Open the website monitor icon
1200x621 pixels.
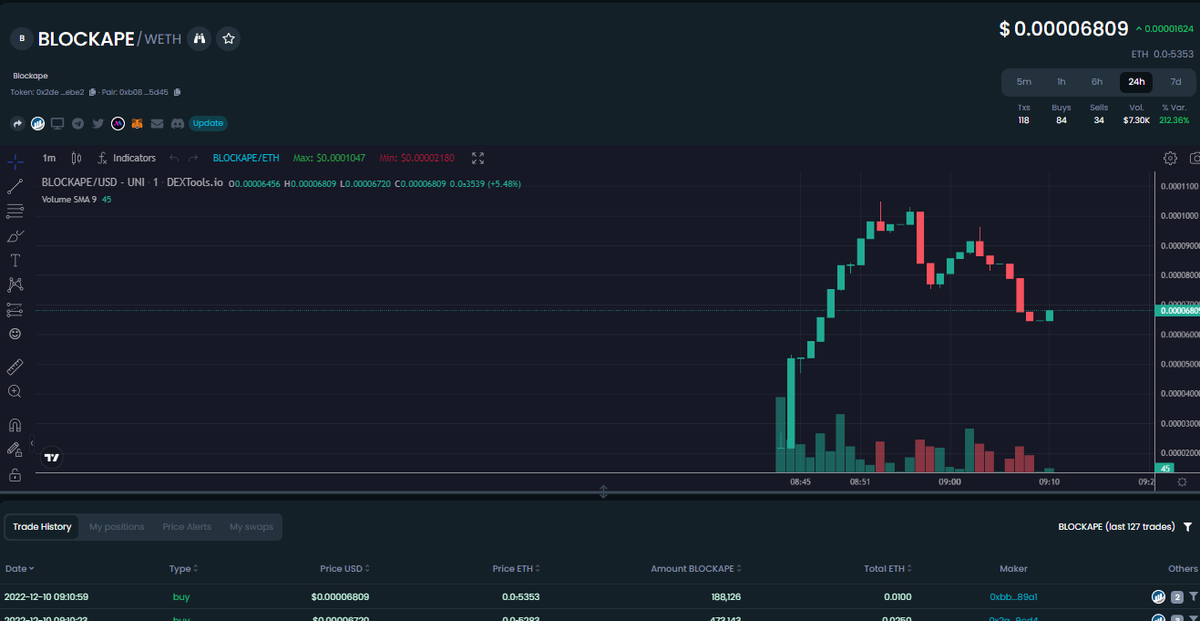click(58, 124)
